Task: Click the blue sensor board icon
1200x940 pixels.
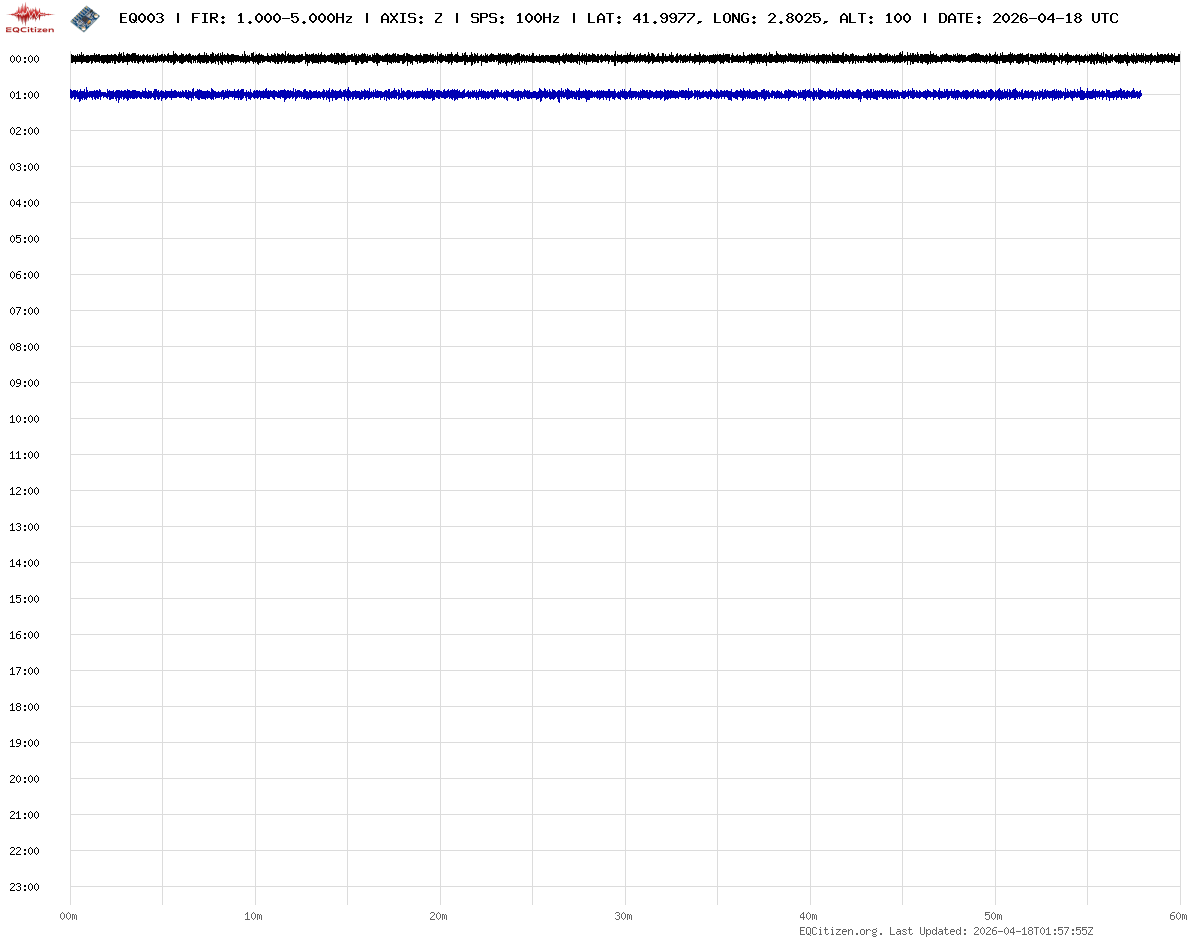Action: pyautogui.click(x=85, y=17)
